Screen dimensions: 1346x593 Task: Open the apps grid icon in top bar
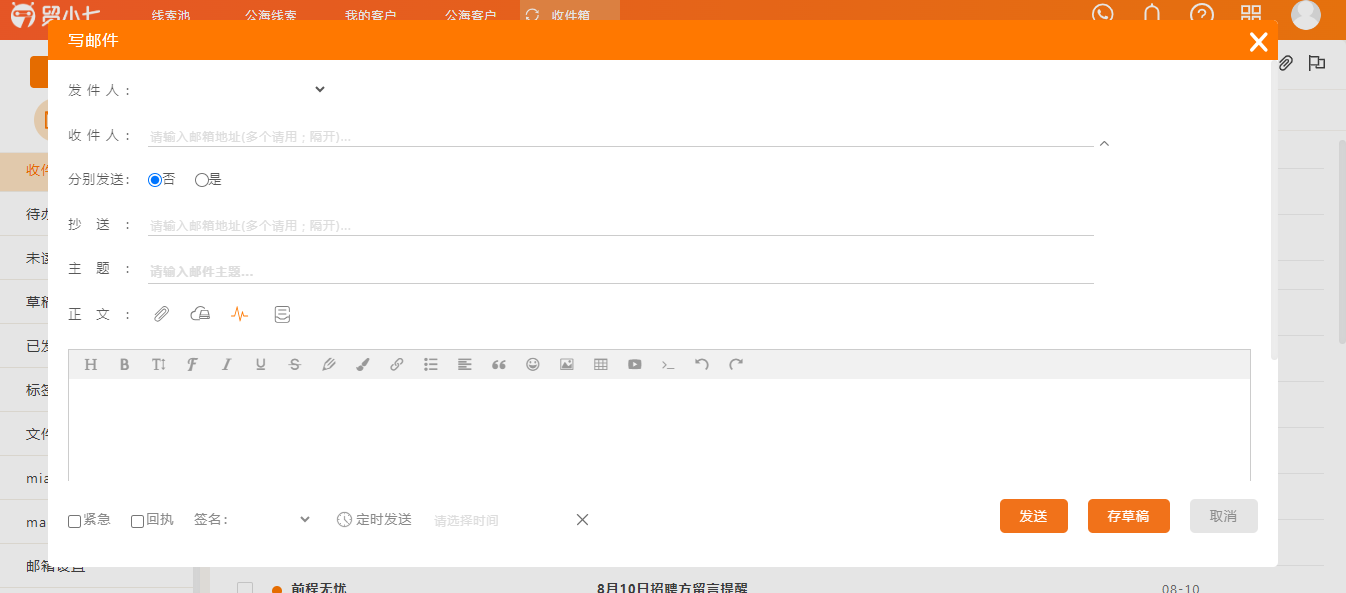click(x=1251, y=14)
